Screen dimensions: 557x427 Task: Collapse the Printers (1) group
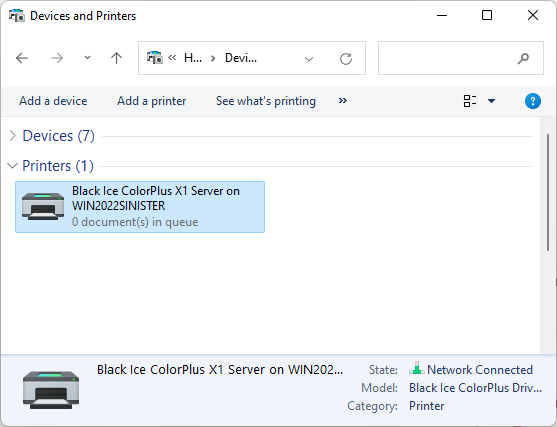pos(12,166)
